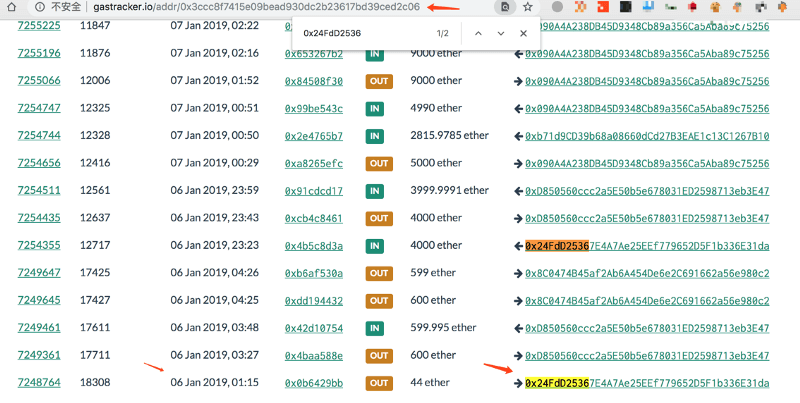Click the gastracker.io address bar URL

pyautogui.click(x=256, y=7)
